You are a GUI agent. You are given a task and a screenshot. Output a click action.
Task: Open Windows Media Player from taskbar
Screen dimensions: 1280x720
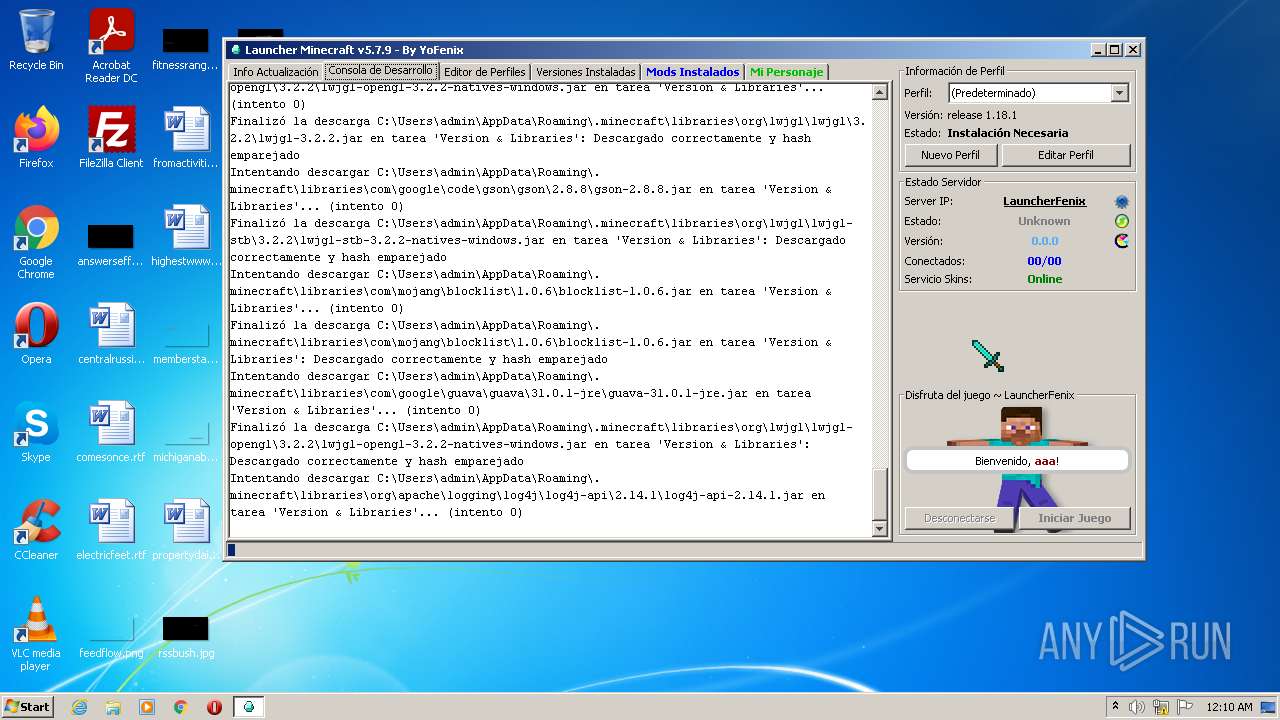tap(147, 707)
